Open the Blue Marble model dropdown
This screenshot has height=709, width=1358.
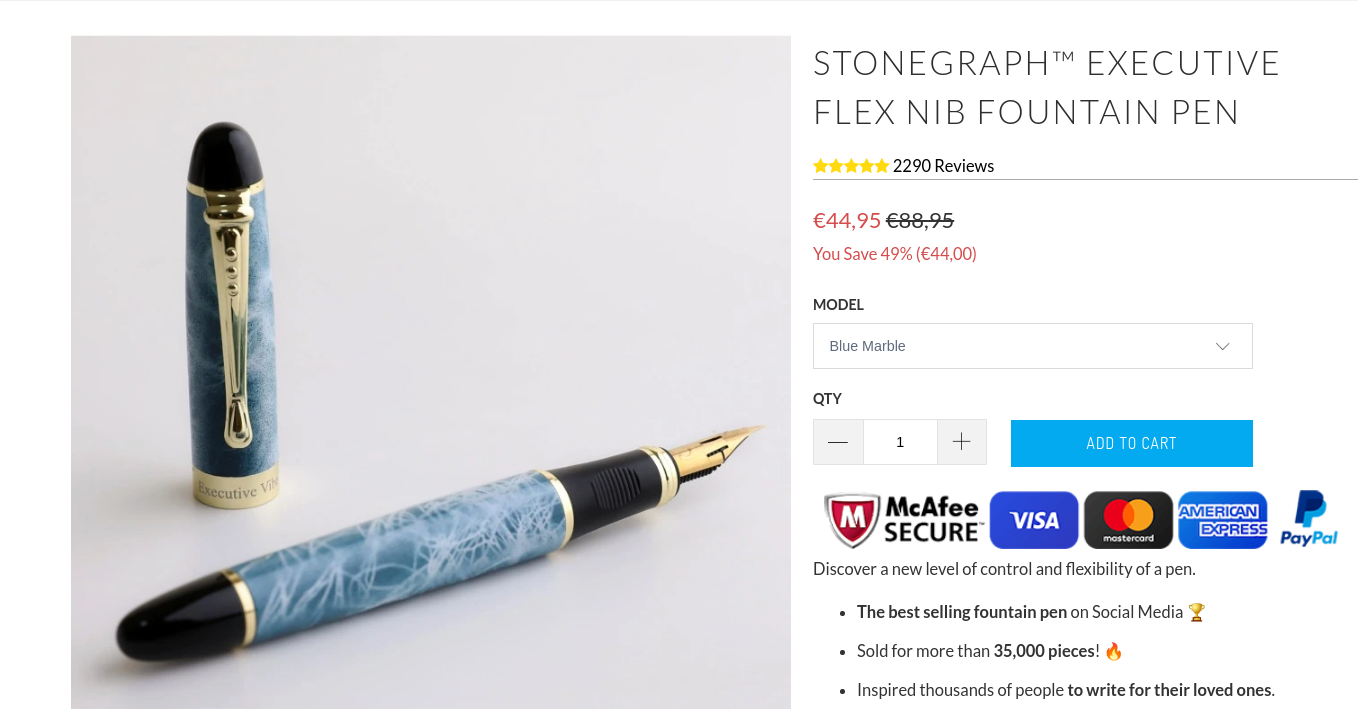coord(1032,346)
